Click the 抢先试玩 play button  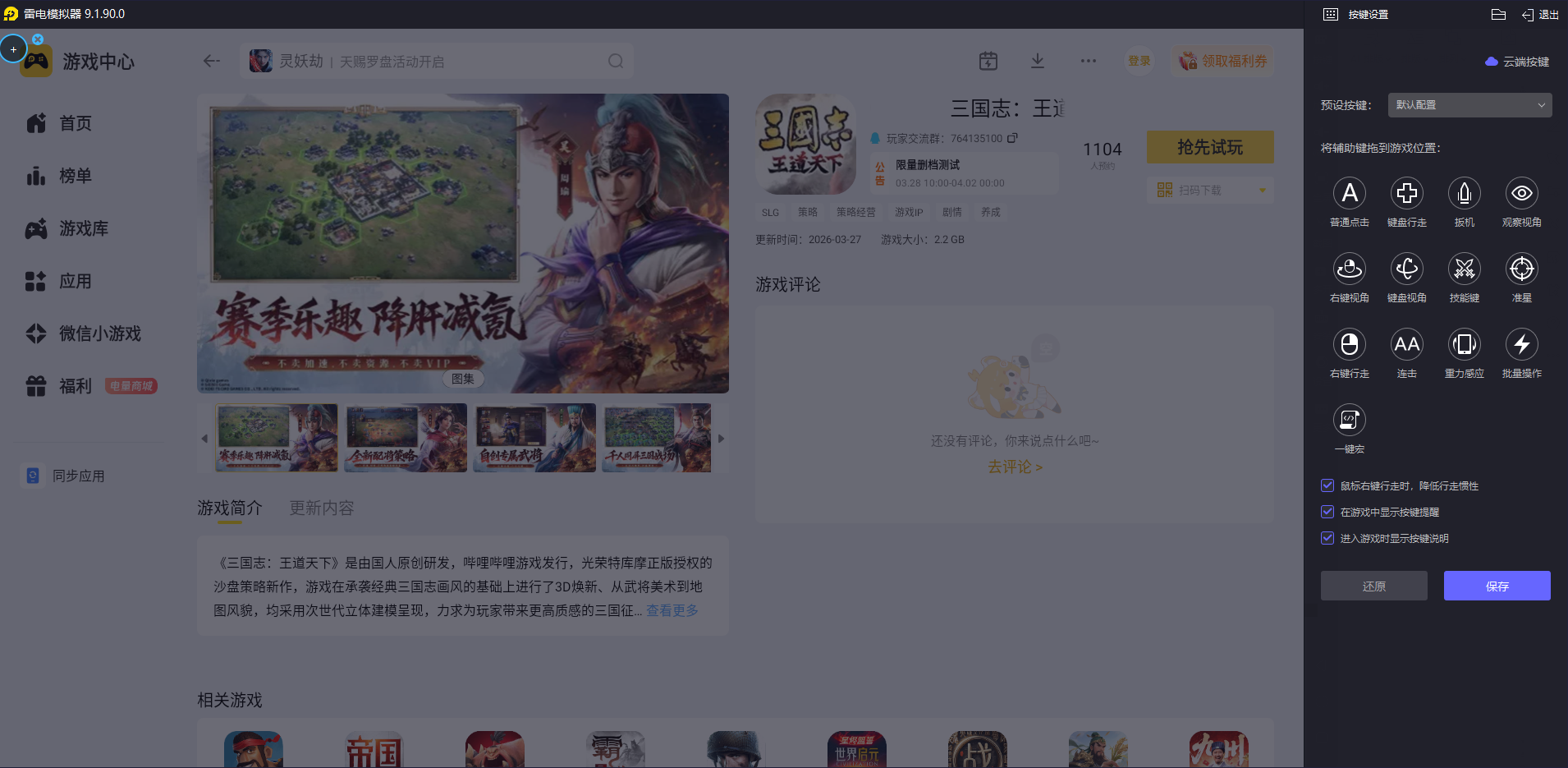click(x=1210, y=147)
